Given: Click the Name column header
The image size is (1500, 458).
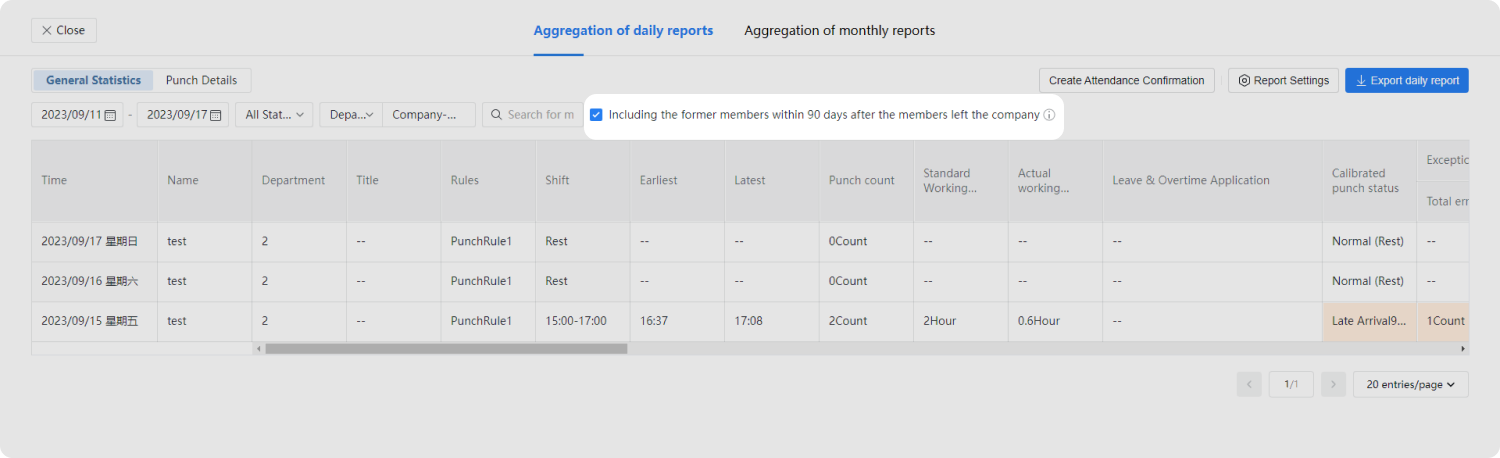Looking at the screenshot, I should pos(204,181).
